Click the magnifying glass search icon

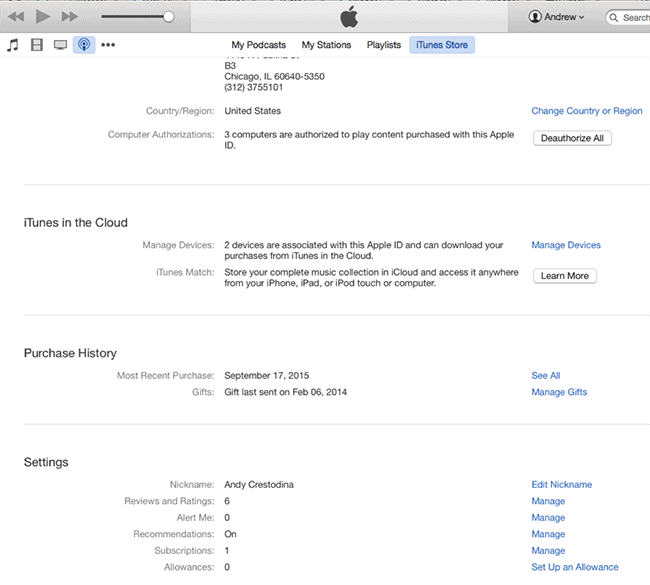pos(614,18)
